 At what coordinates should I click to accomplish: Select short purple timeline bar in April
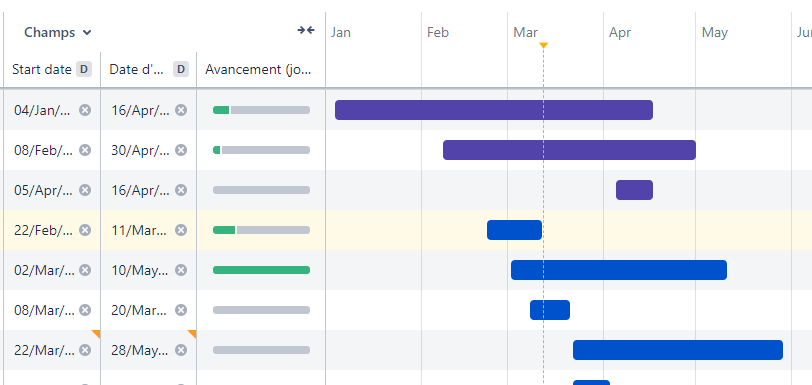click(x=634, y=190)
